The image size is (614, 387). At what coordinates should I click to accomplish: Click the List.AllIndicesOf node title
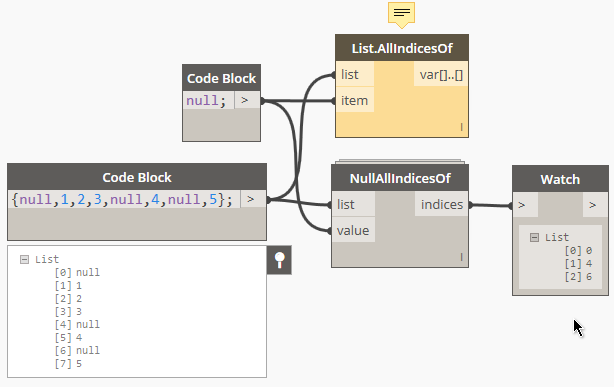coord(402,48)
